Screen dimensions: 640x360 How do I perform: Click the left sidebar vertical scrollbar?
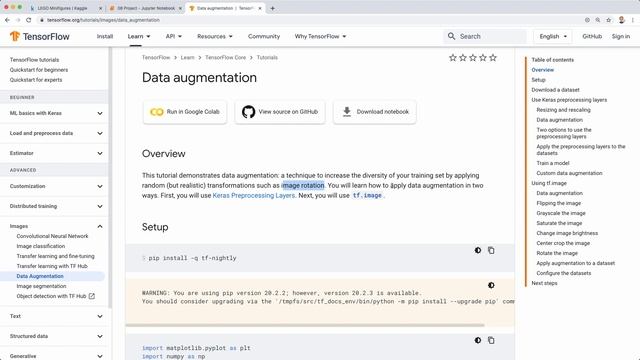click(x=110, y=178)
